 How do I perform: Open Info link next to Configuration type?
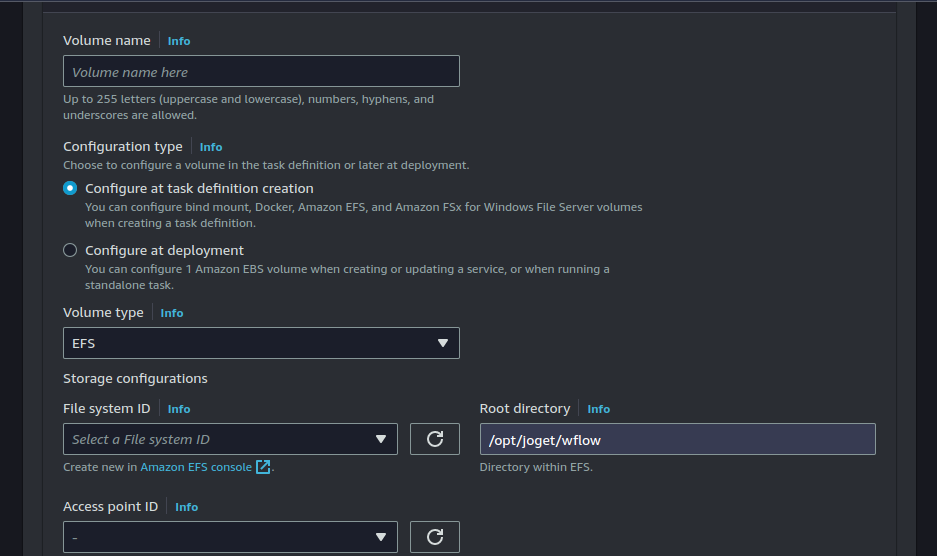[x=211, y=147]
